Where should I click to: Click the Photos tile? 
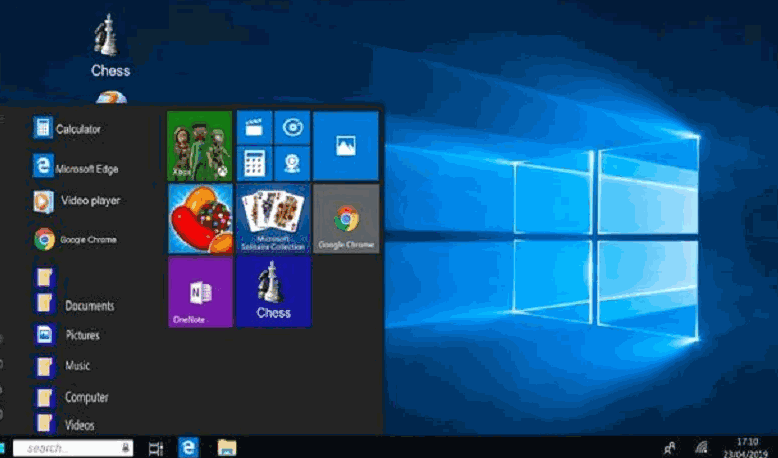point(345,145)
